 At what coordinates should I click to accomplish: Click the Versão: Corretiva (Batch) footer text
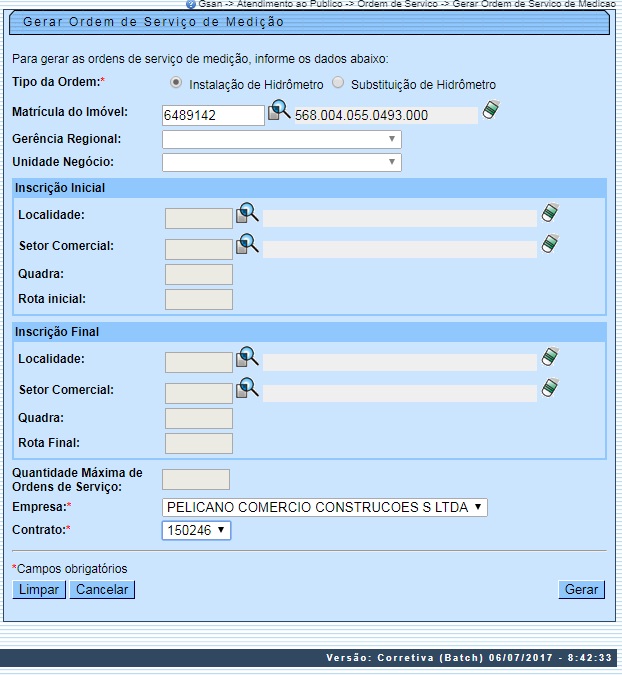[469, 658]
